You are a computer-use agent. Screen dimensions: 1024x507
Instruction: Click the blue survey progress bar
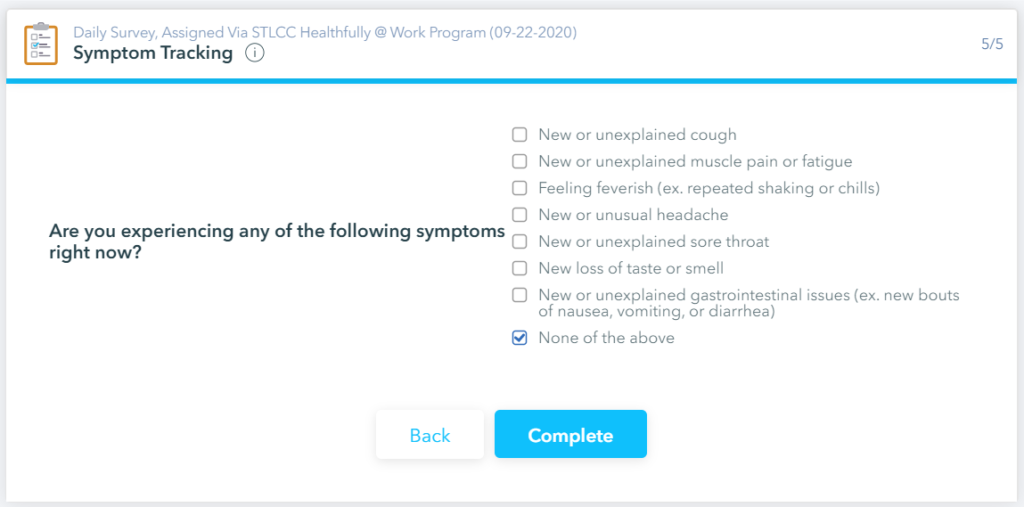point(512,81)
